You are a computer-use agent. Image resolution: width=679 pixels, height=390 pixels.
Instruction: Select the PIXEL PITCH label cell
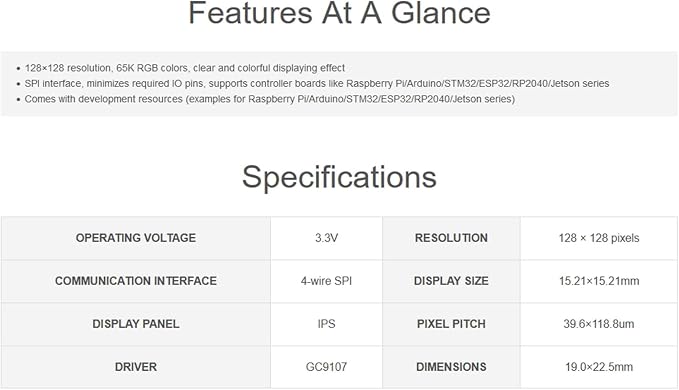point(451,324)
